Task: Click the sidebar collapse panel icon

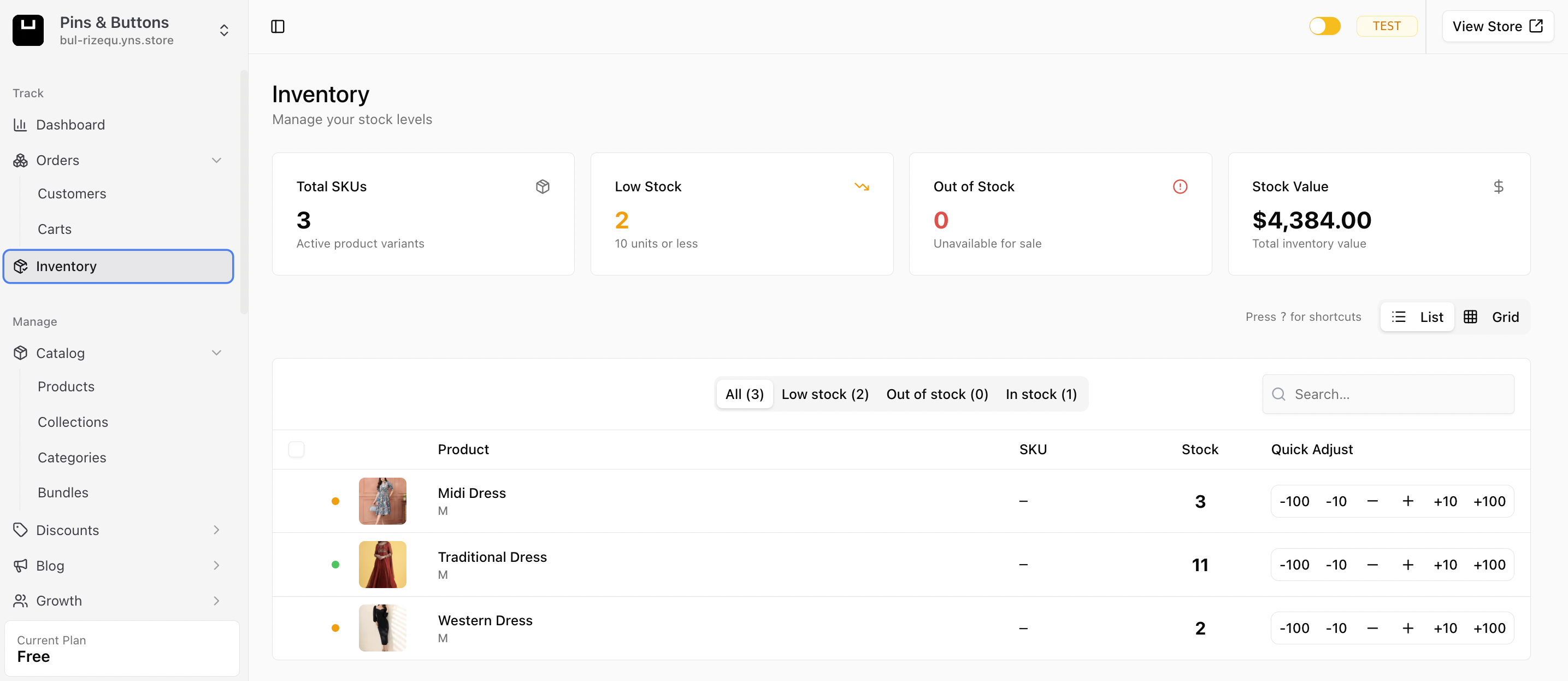Action: tap(278, 26)
